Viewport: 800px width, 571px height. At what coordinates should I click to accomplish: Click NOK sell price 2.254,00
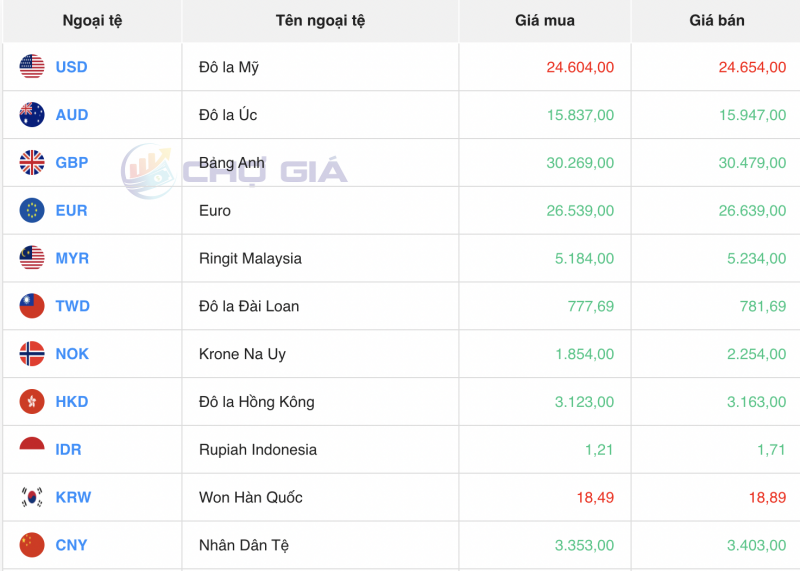[x=757, y=354]
